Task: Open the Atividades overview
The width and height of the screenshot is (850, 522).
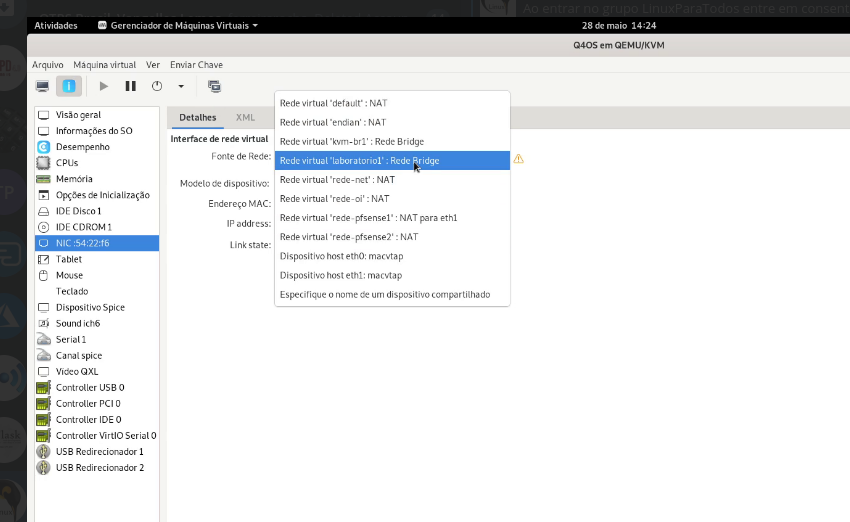Action: coord(56,25)
